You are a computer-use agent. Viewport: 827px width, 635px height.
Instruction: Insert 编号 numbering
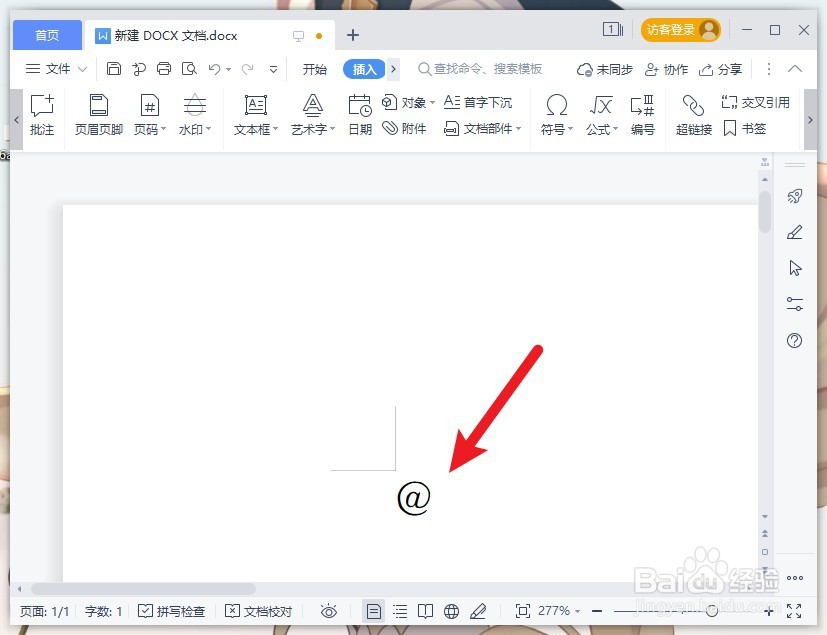tap(642, 115)
